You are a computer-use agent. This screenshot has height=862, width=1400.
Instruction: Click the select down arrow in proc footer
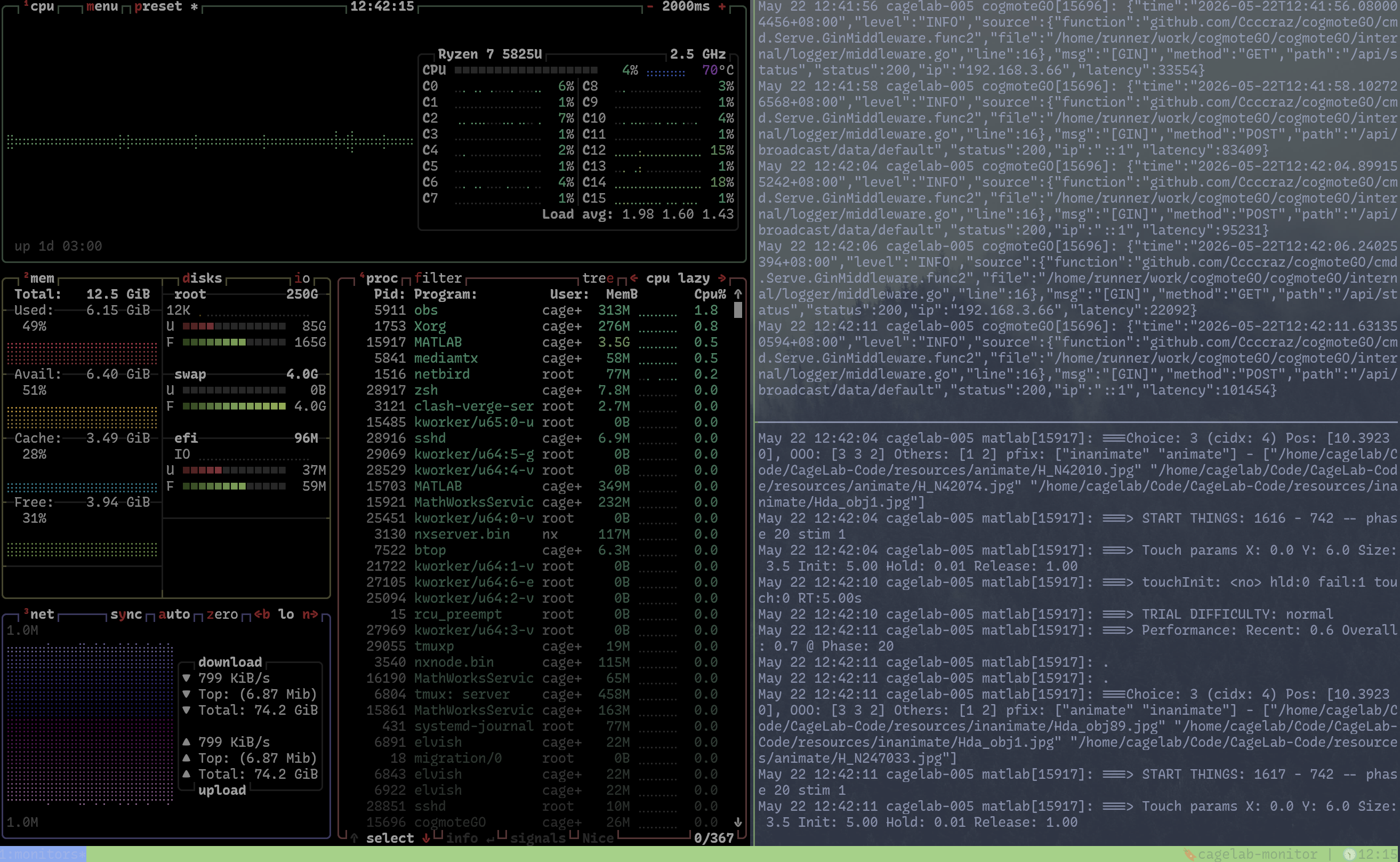426,838
